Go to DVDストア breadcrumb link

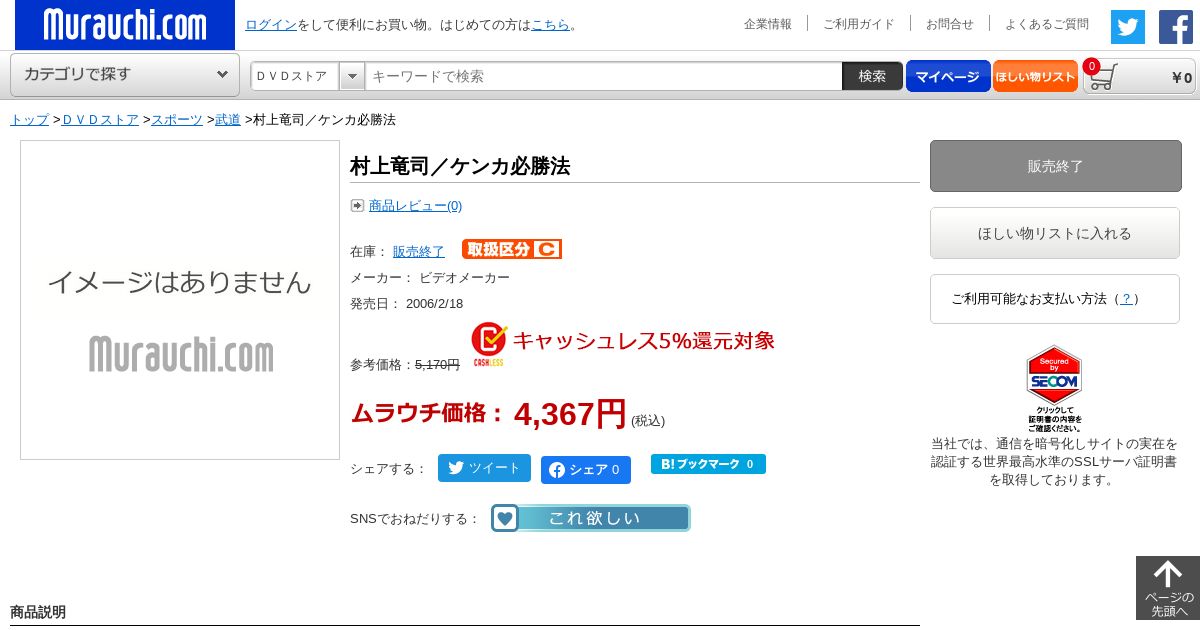100,119
